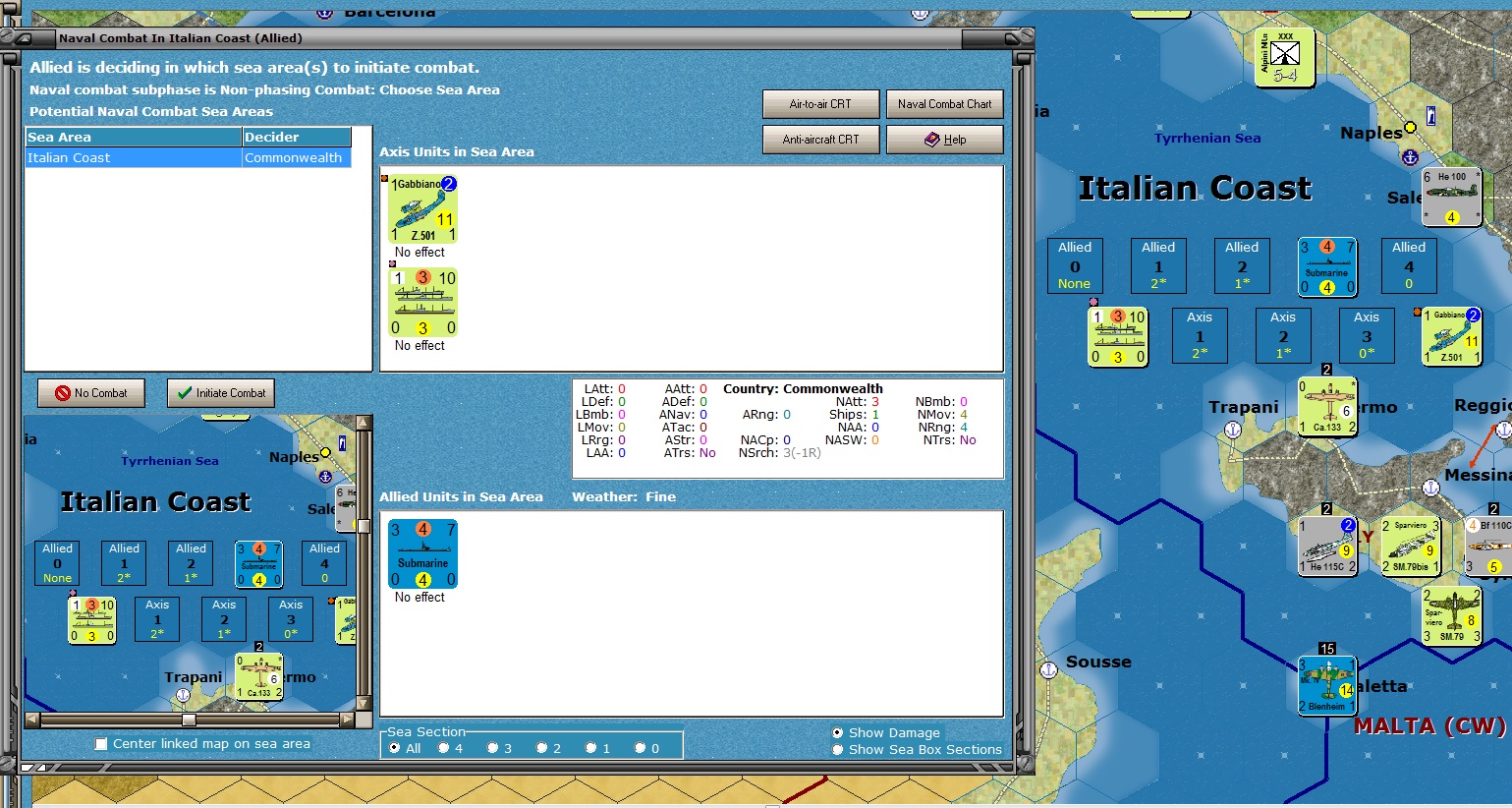Viewport: 1512px width, 808px height.
Task: Click the Gabbiano Z.501 counter on the main map
Action: click(1452, 336)
